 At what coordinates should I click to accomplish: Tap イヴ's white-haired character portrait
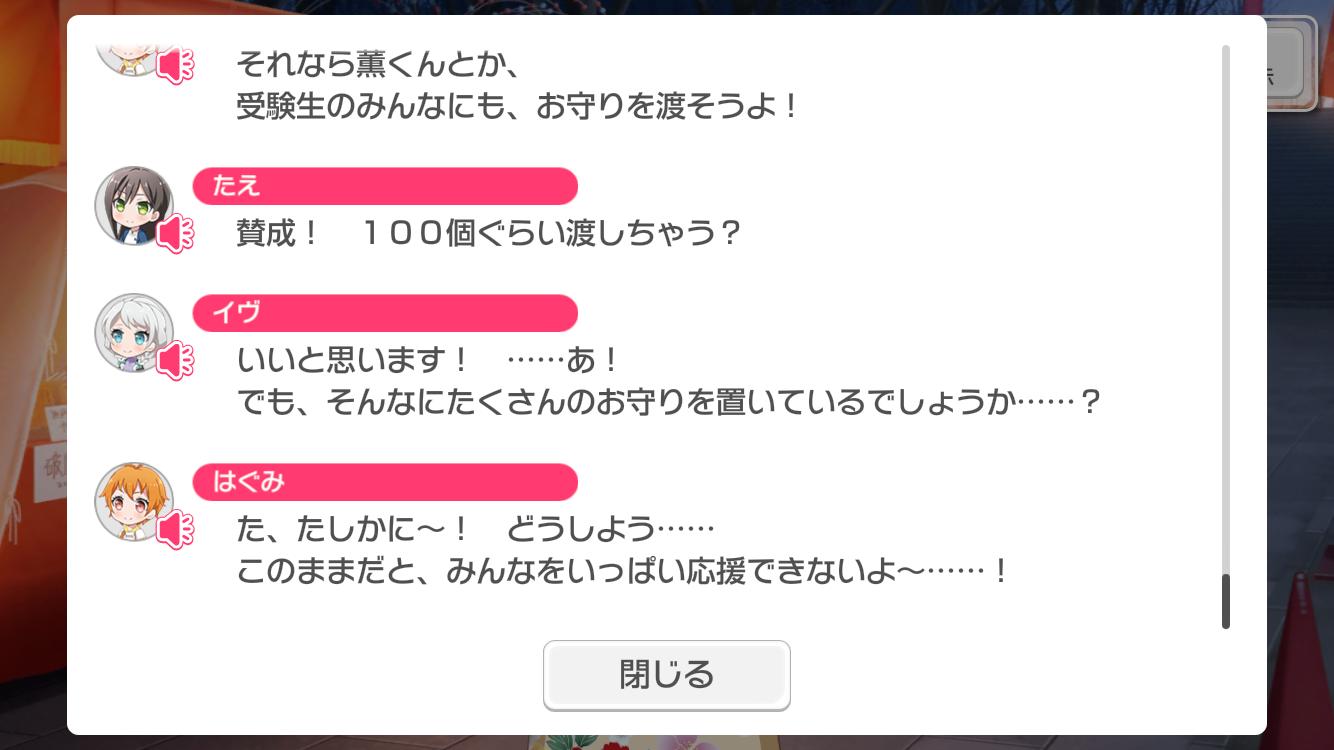[134, 333]
